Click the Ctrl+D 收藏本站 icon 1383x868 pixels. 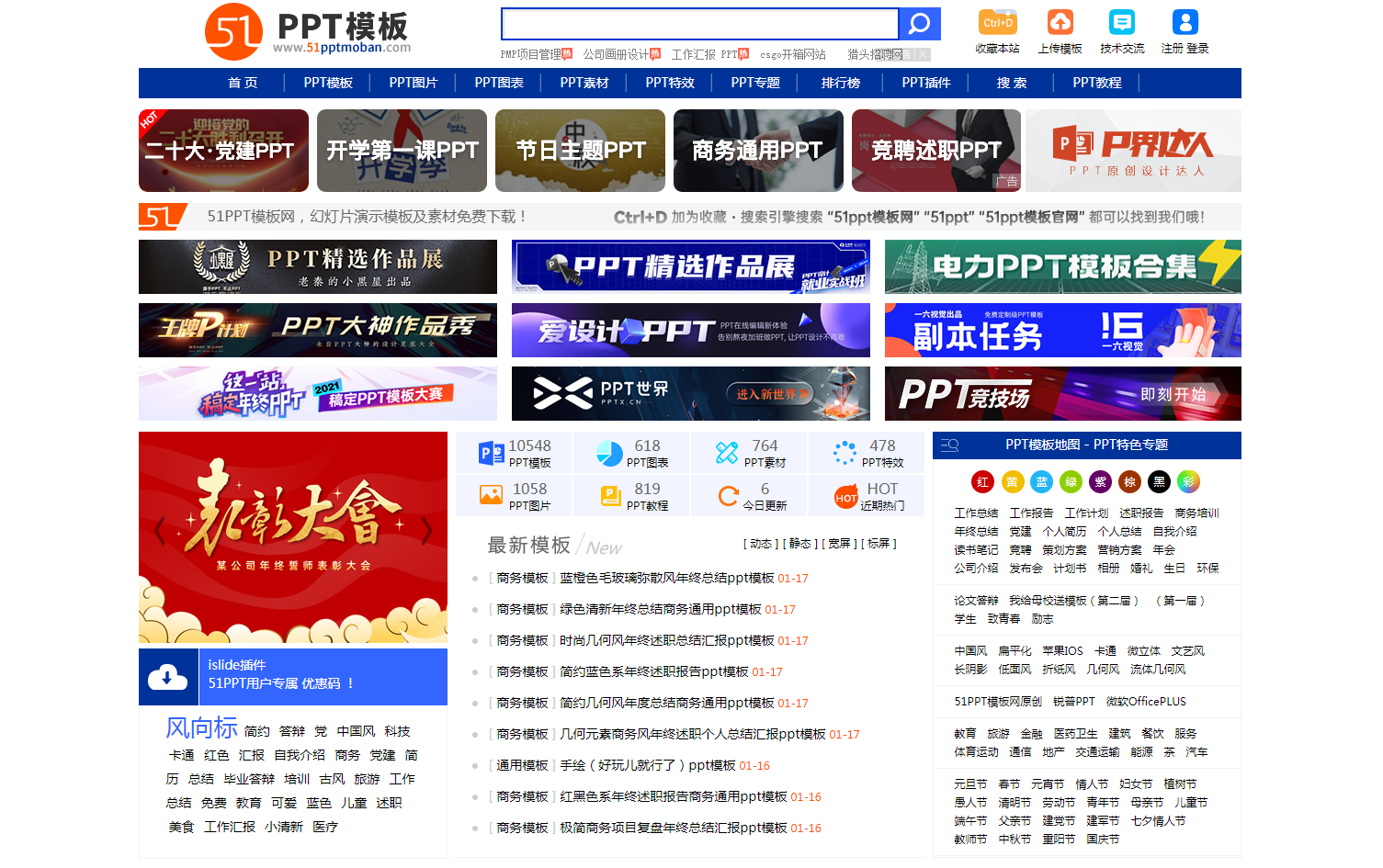pyautogui.click(x=997, y=23)
